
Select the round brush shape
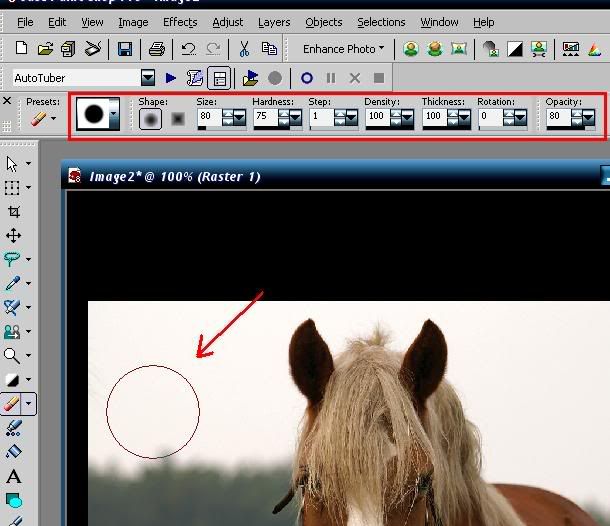(x=151, y=119)
